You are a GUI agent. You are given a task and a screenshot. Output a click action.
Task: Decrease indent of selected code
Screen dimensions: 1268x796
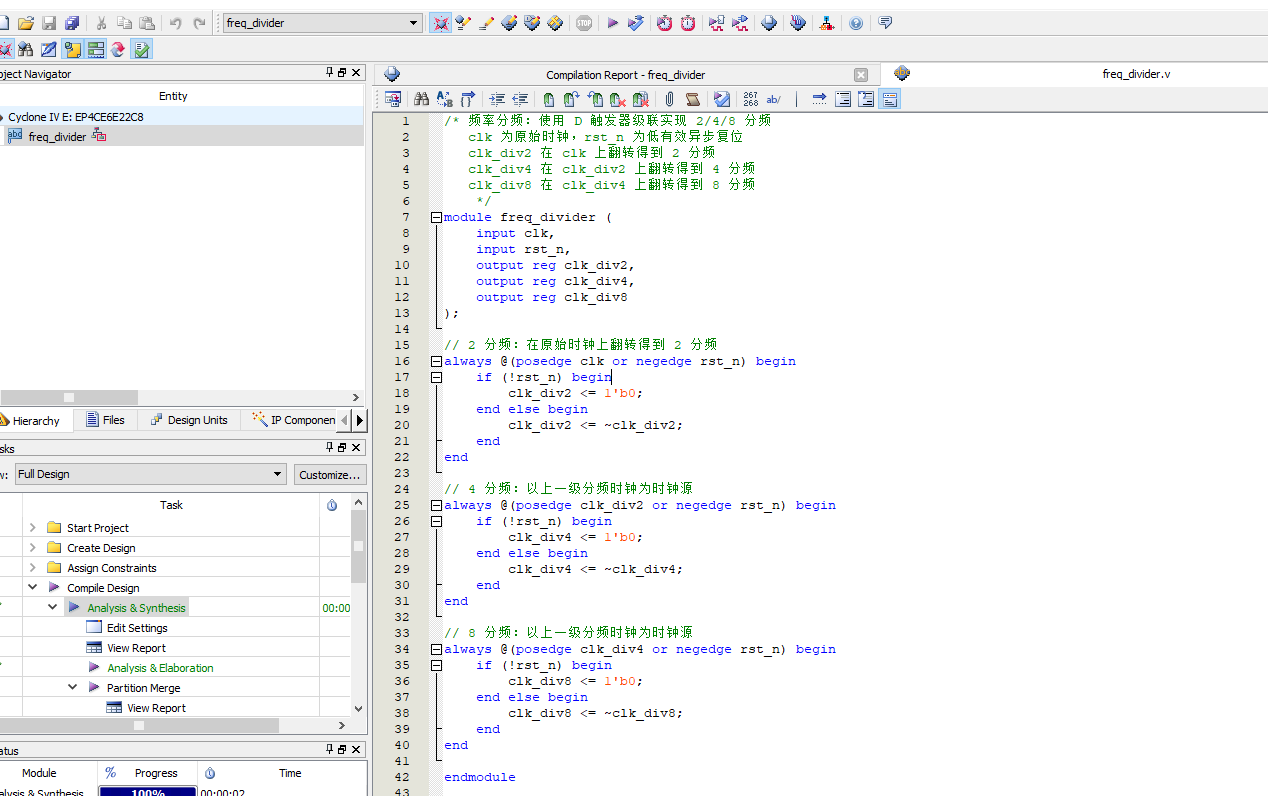520,99
